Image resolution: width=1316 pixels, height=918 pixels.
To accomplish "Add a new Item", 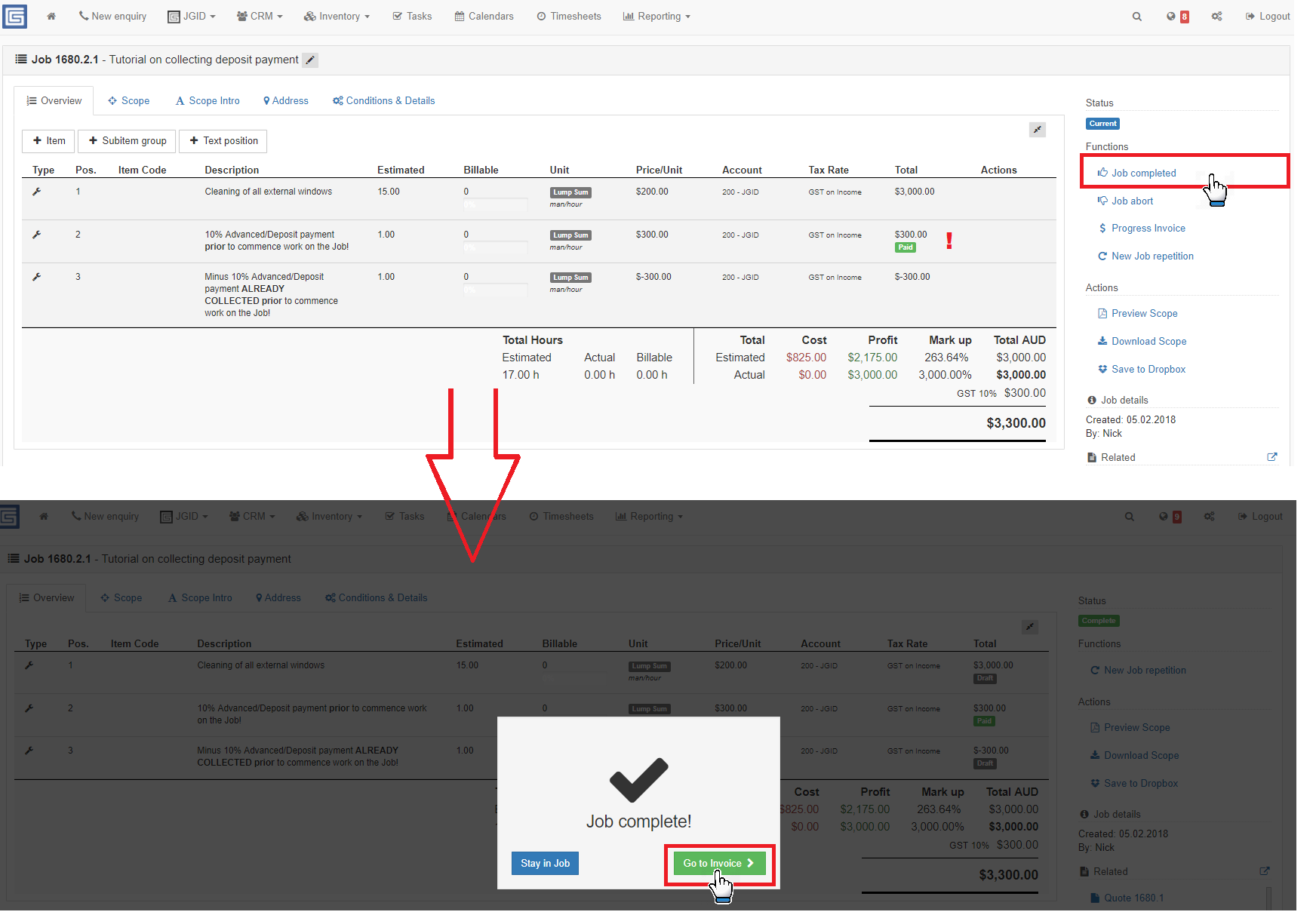I will (x=49, y=141).
